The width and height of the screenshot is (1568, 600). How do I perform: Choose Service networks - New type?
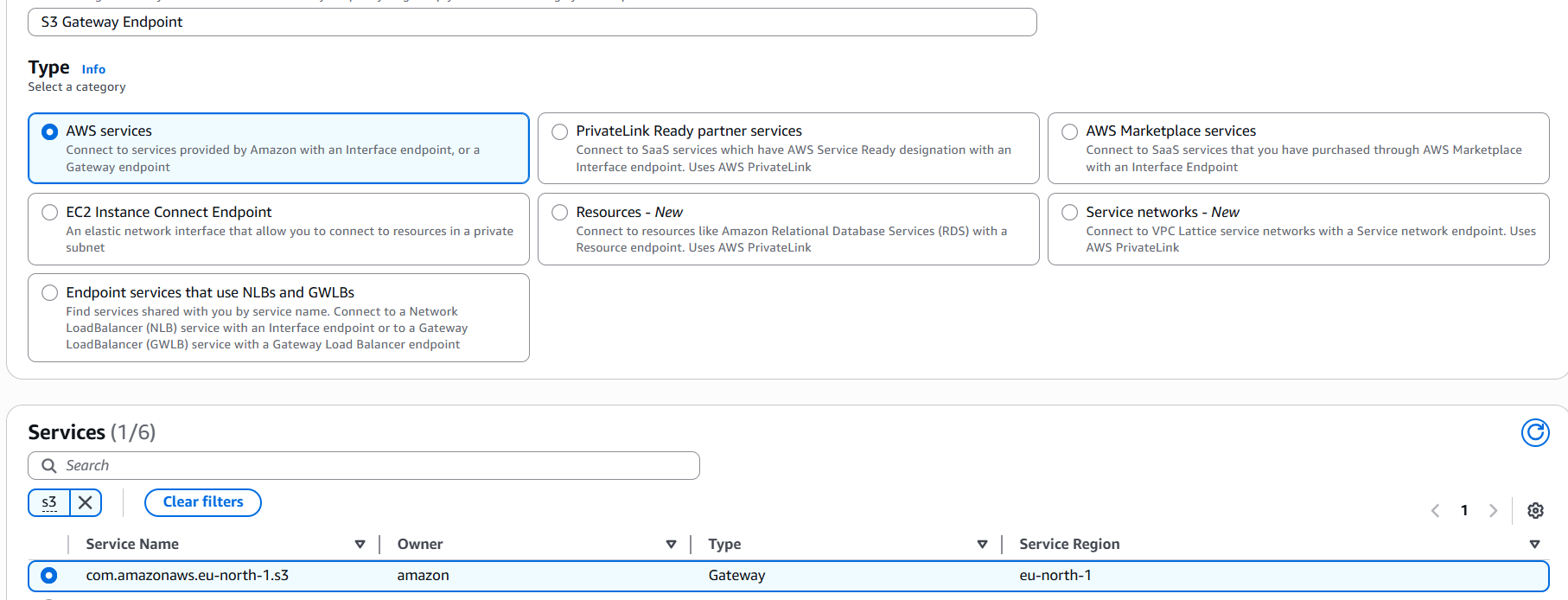(1070, 213)
